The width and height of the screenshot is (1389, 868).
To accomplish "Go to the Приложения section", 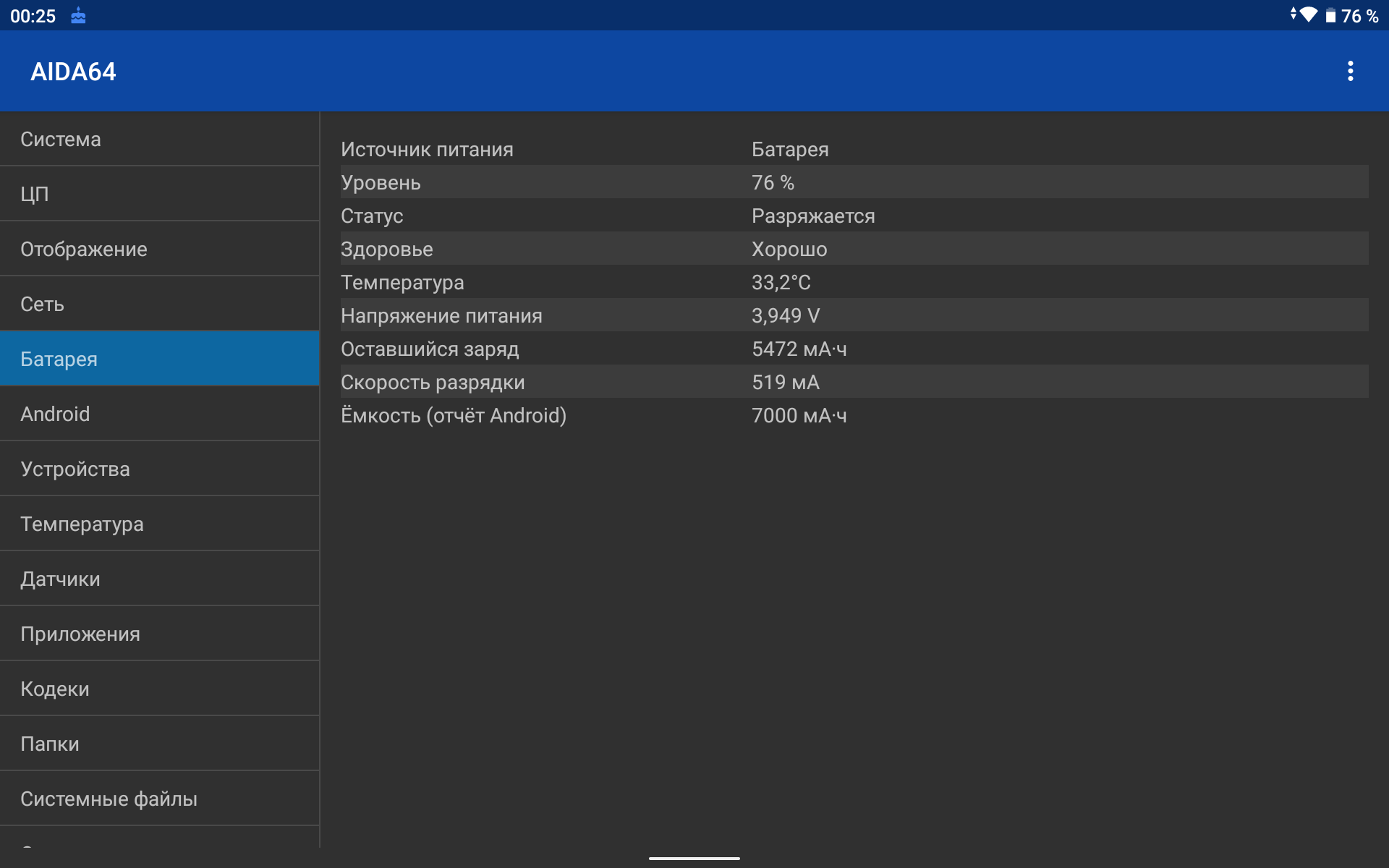I will point(159,634).
